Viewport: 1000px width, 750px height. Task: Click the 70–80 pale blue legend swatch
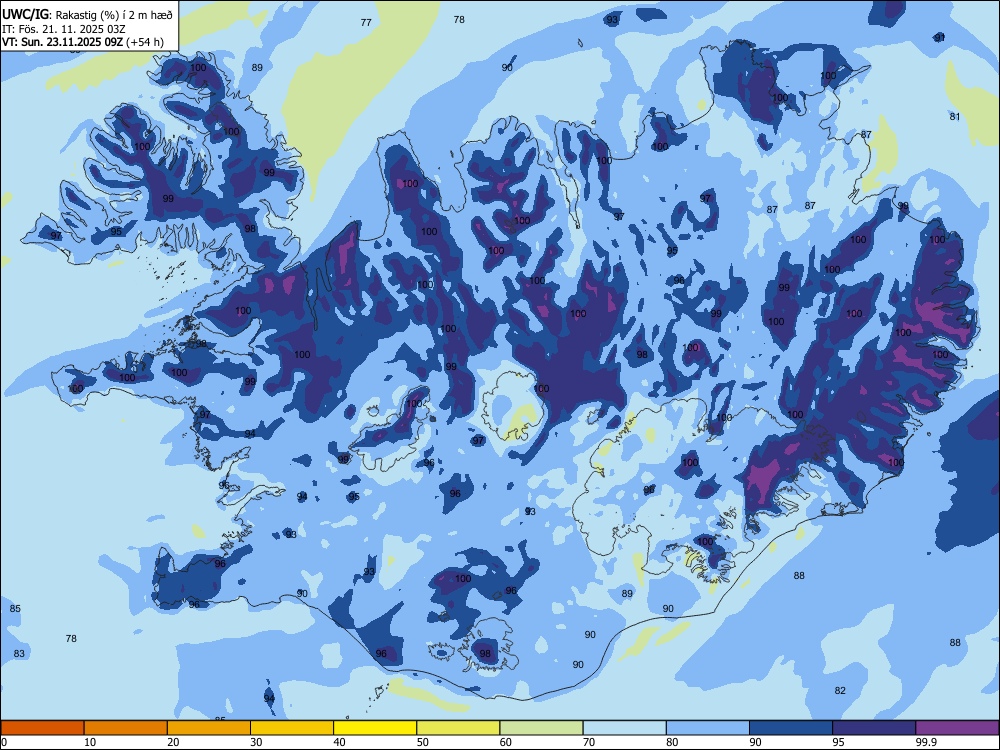tap(624, 728)
